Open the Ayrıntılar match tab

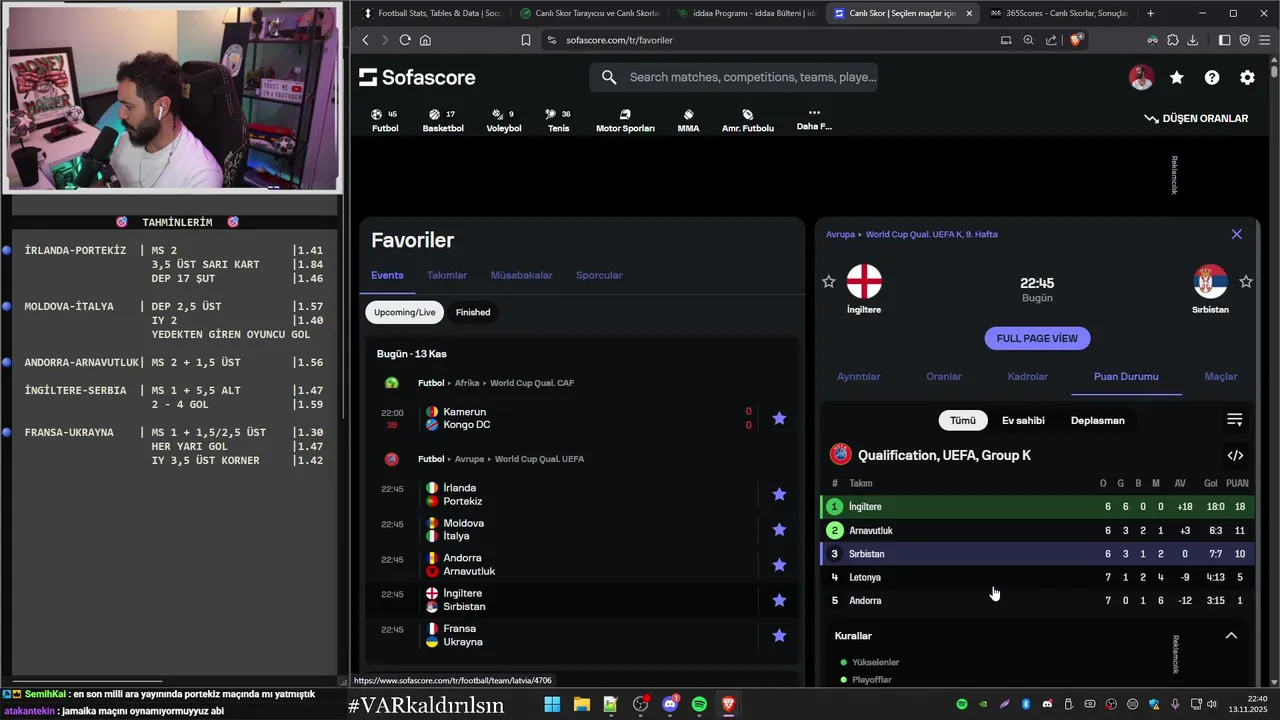(858, 377)
